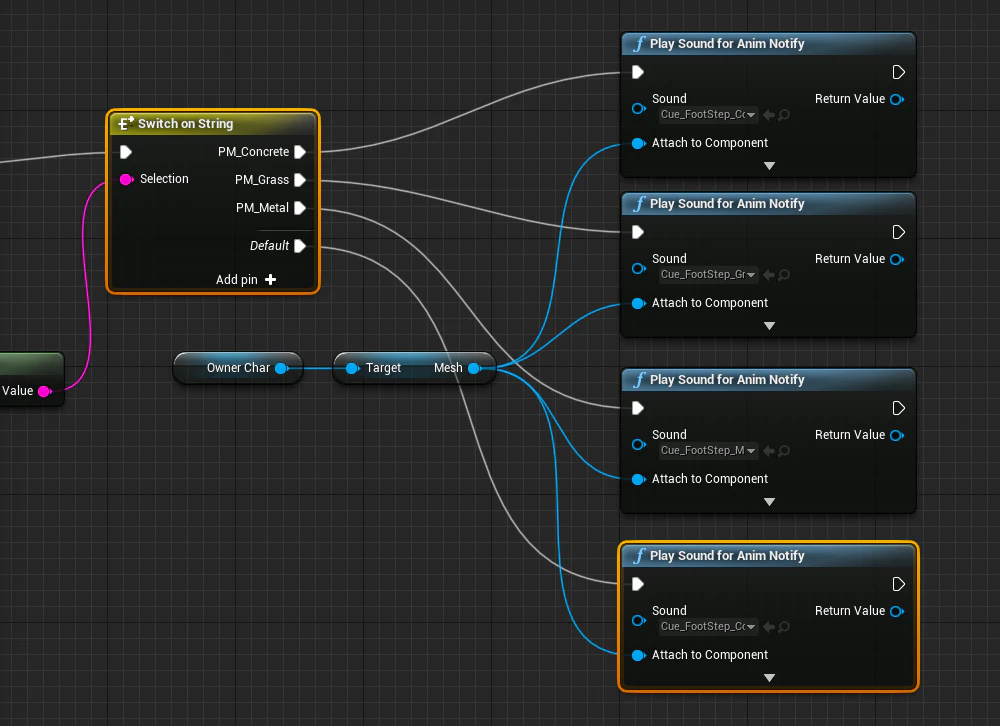
Task: Click the Default pin label
Action: tap(269, 246)
